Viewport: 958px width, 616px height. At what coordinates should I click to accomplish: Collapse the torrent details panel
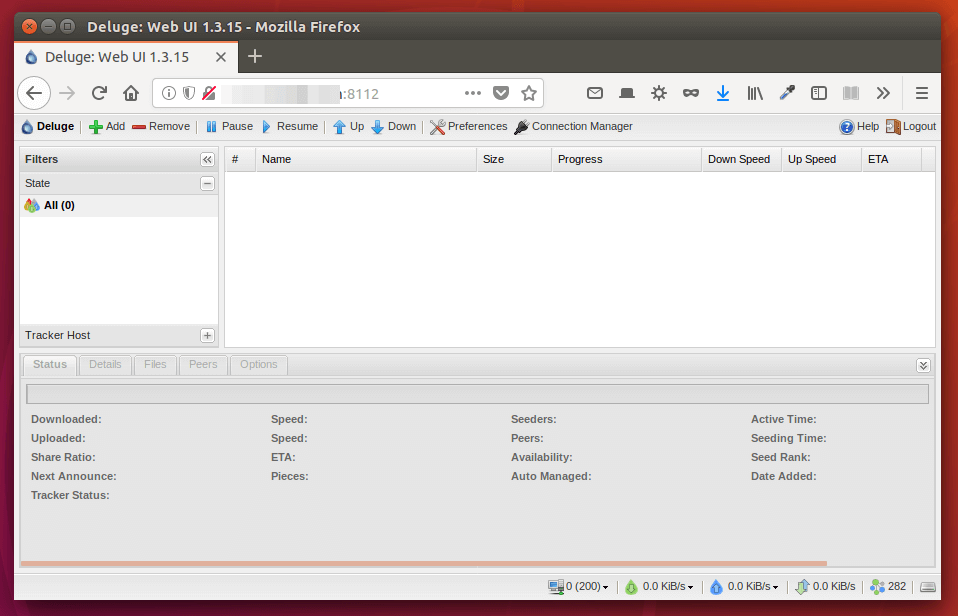pyautogui.click(x=923, y=365)
